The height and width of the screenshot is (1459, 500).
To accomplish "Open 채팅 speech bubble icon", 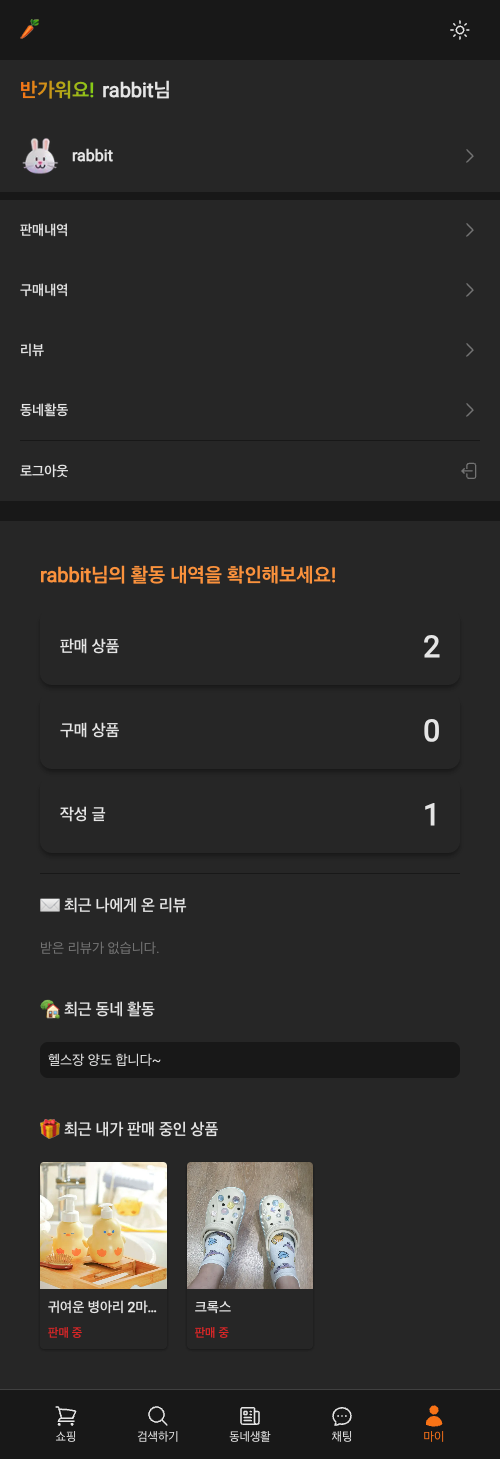I will [342, 1416].
